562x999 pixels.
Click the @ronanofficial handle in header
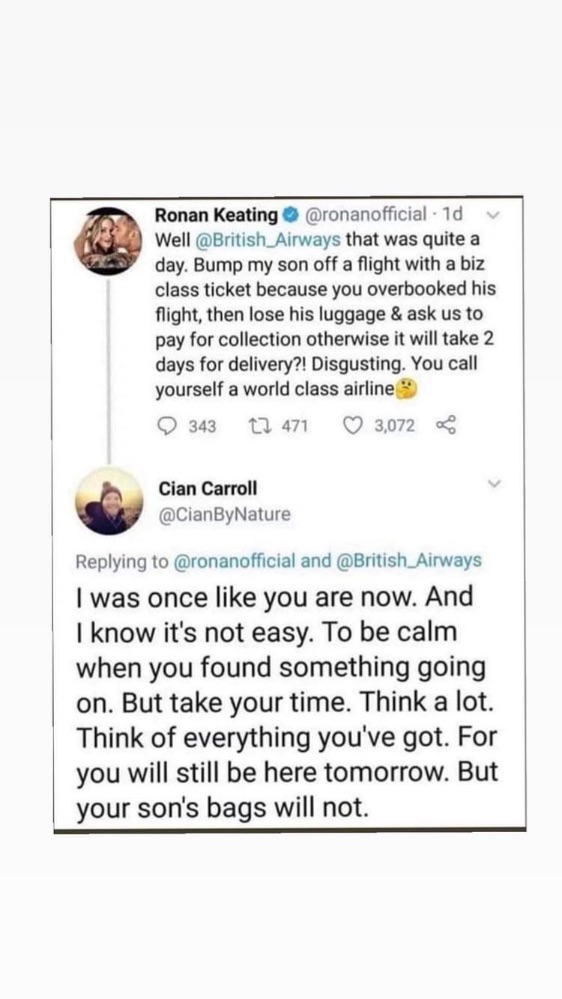point(368,215)
